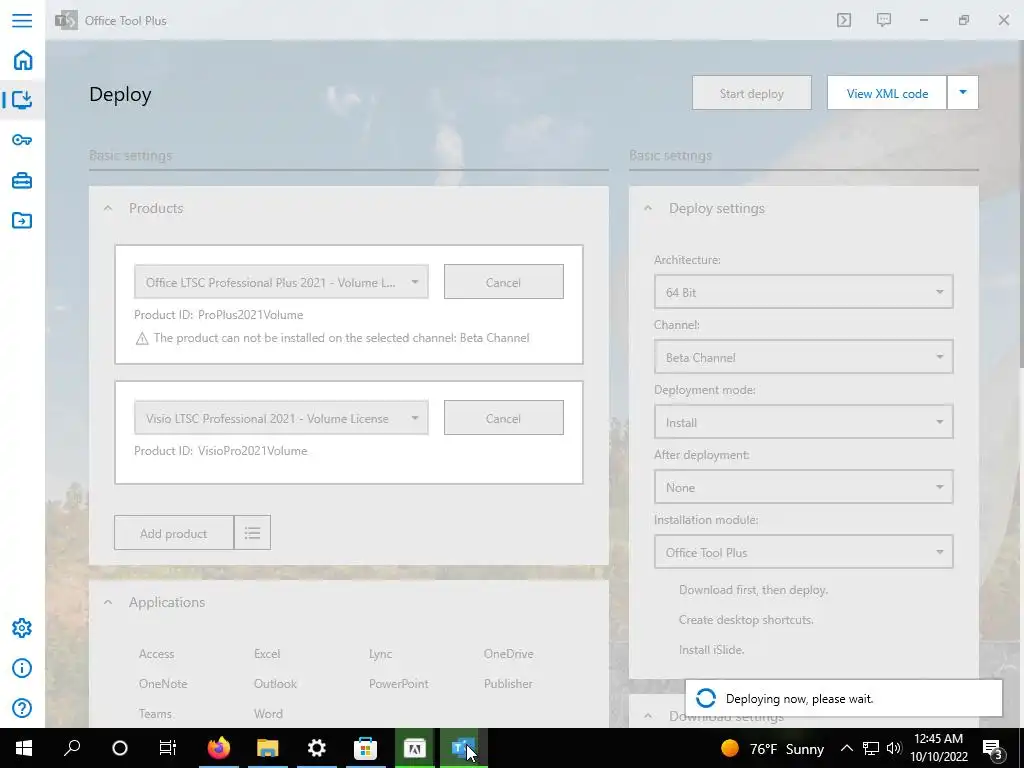Viewport: 1024px width, 768px height.
Task: Open the hamburger navigation menu
Action: (22, 20)
